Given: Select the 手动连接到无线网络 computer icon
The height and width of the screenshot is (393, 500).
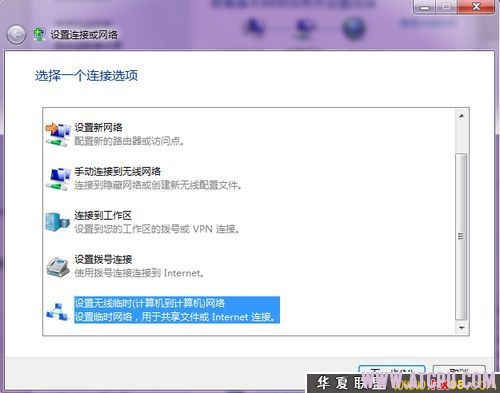Looking at the screenshot, I should (58, 179).
